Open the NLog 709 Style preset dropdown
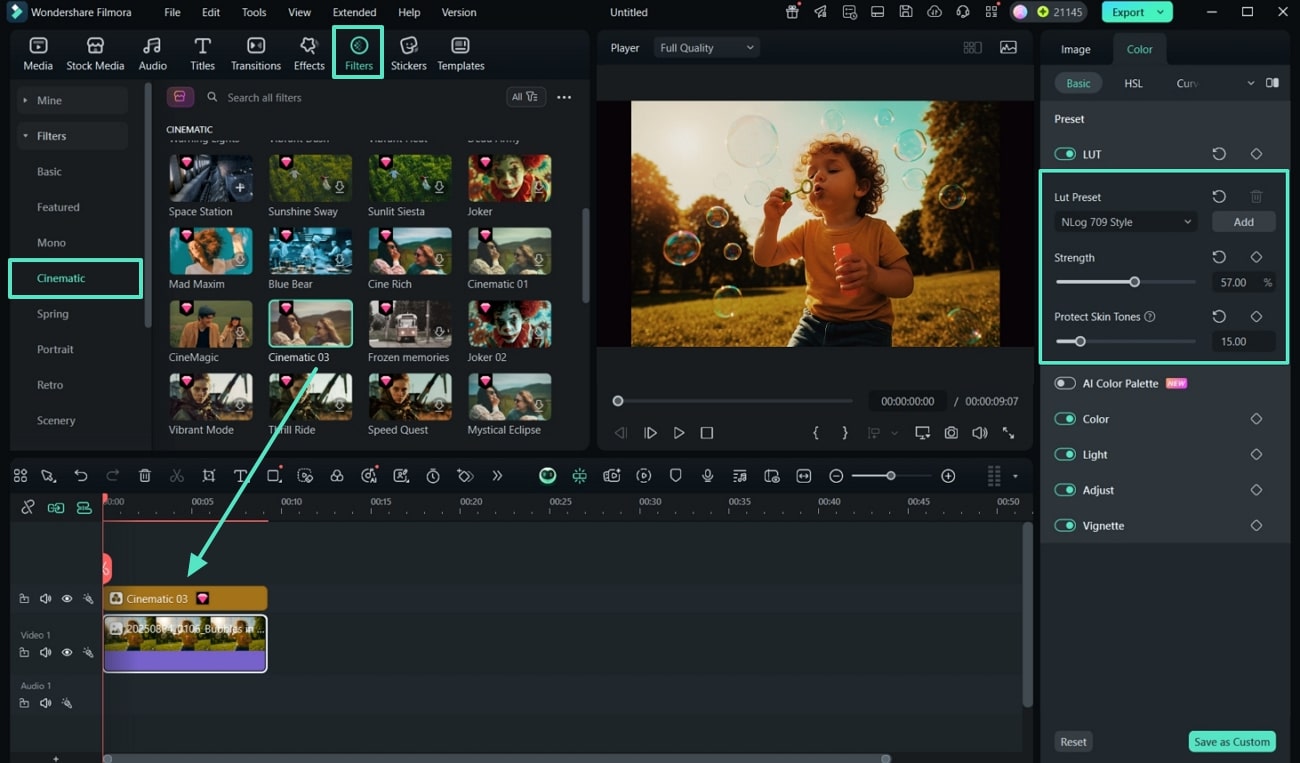Viewport: 1300px width, 763px height. [x=1125, y=222]
